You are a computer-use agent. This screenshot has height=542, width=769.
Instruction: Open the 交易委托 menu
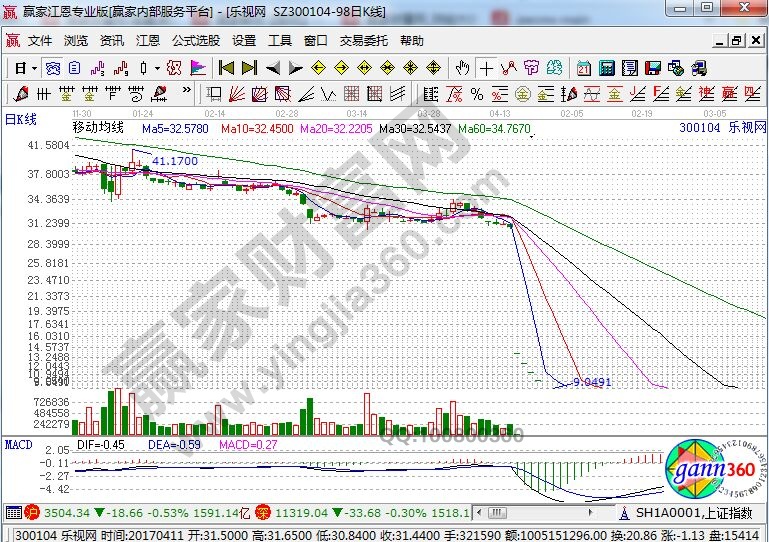364,41
